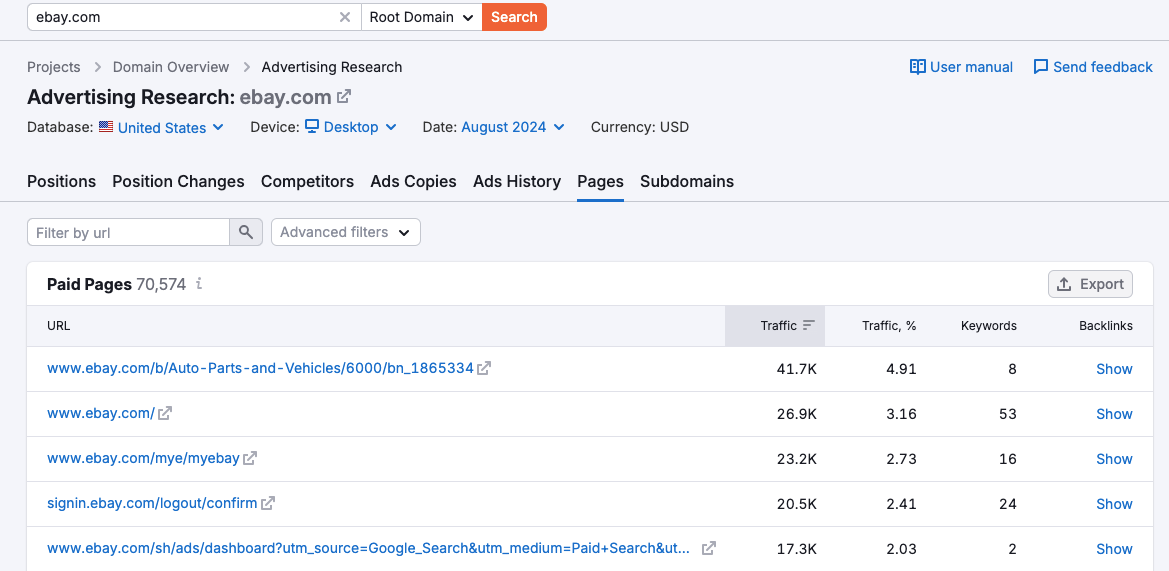The image size is (1169, 571).
Task: Click the Traffic, % column header
Action: [x=889, y=326]
